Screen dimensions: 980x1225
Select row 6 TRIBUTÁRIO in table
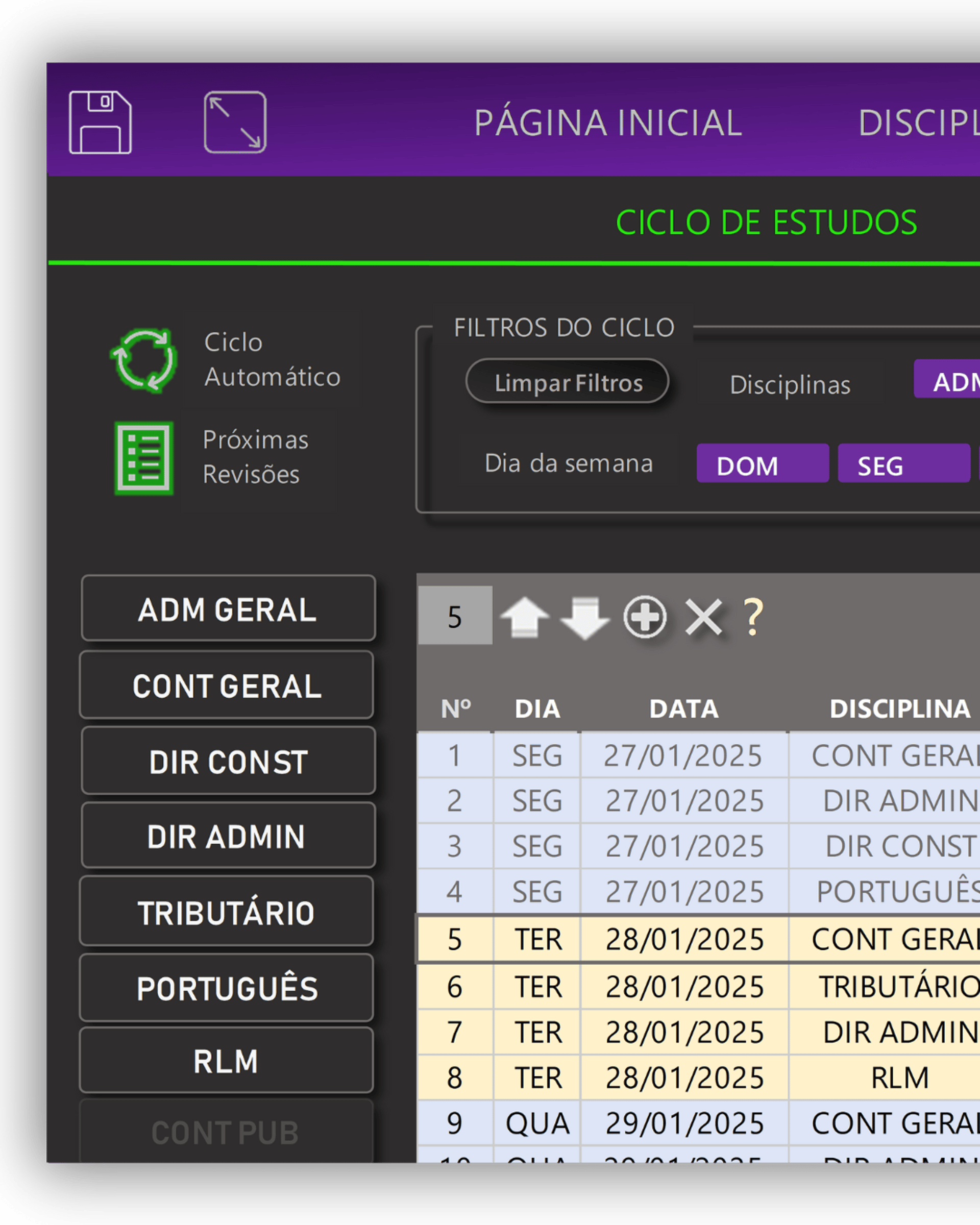click(898, 987)
